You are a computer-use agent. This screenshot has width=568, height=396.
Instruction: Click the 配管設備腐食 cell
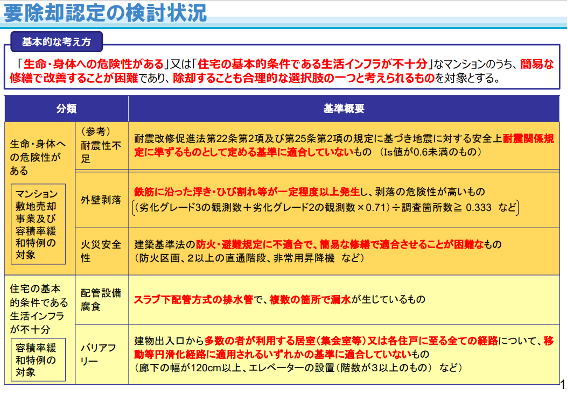[x=101, y=300]
